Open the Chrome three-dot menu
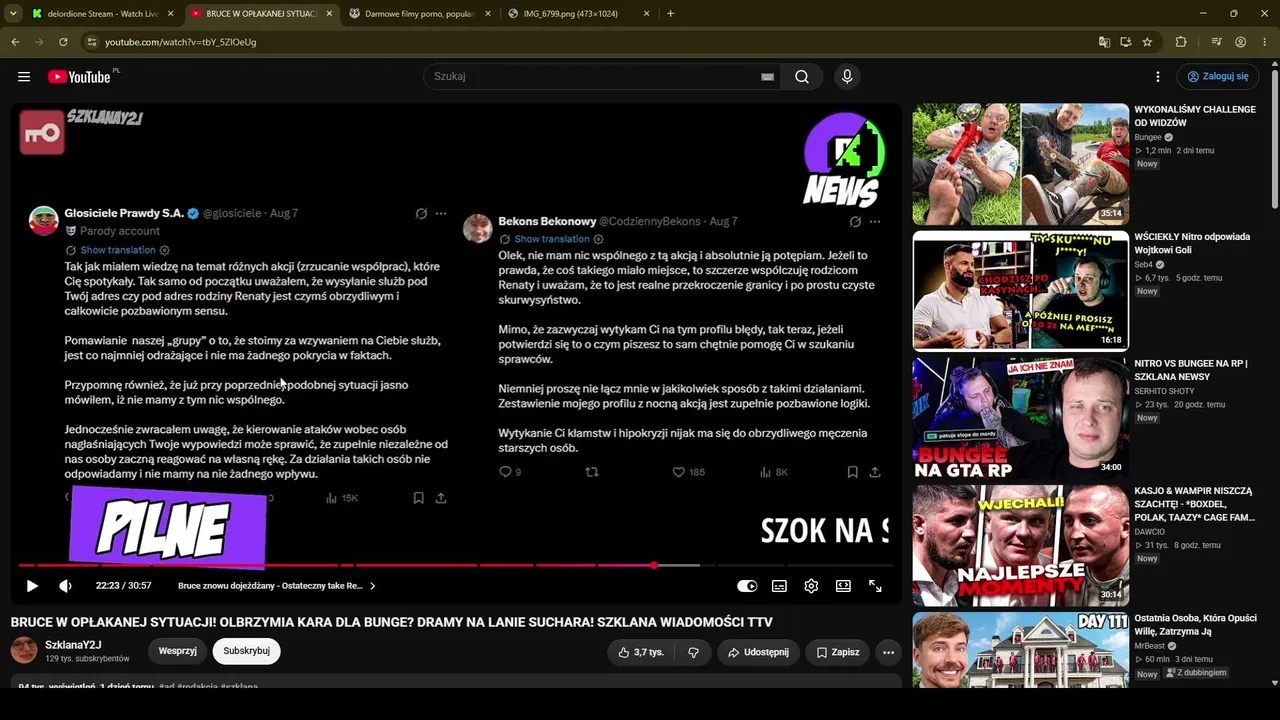1280x720 pixels. (x=1265, y=42)
